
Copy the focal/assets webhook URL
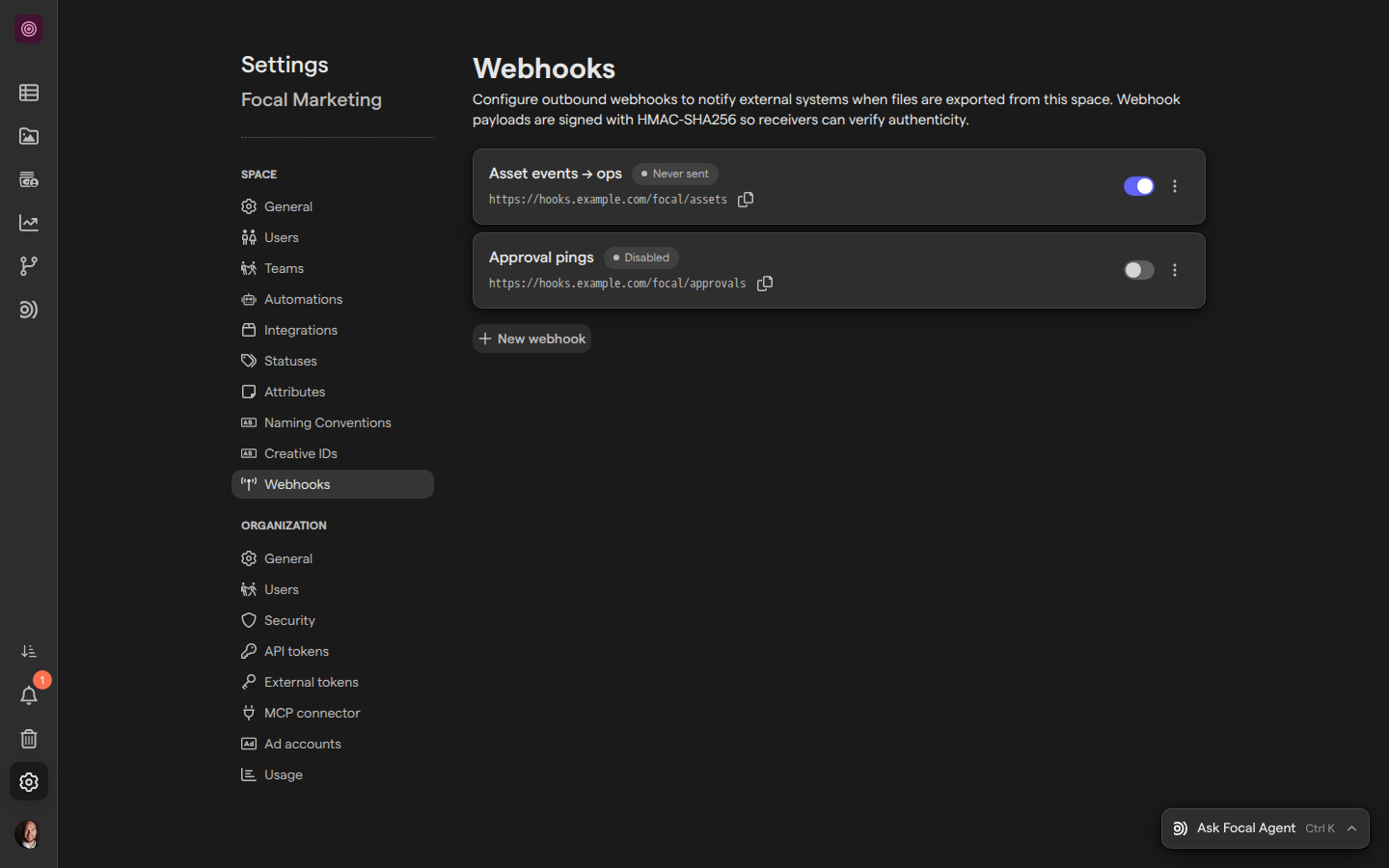(x=746, y=200)
